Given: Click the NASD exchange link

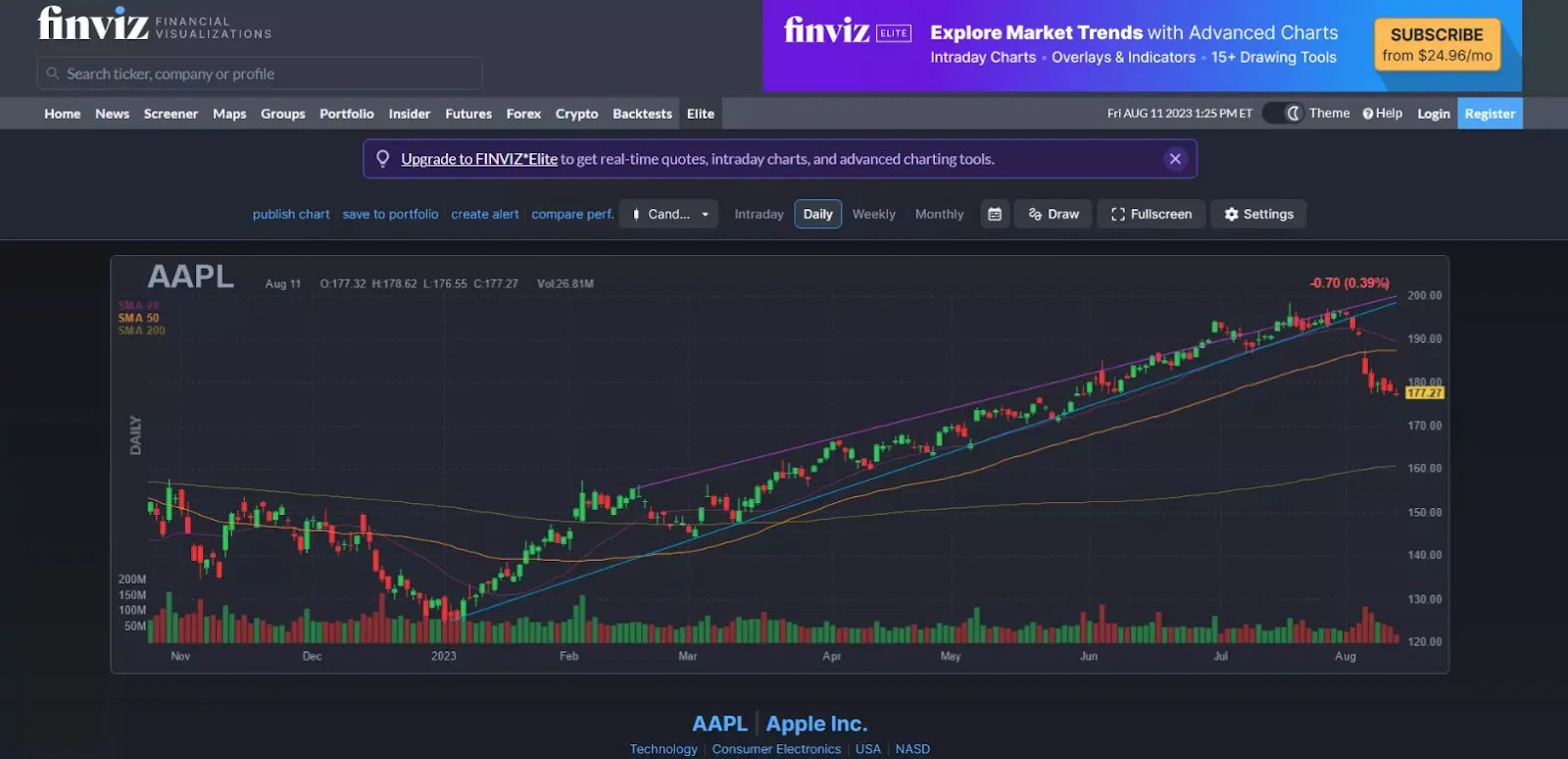Looking at the screenshot, I should 912,749.
